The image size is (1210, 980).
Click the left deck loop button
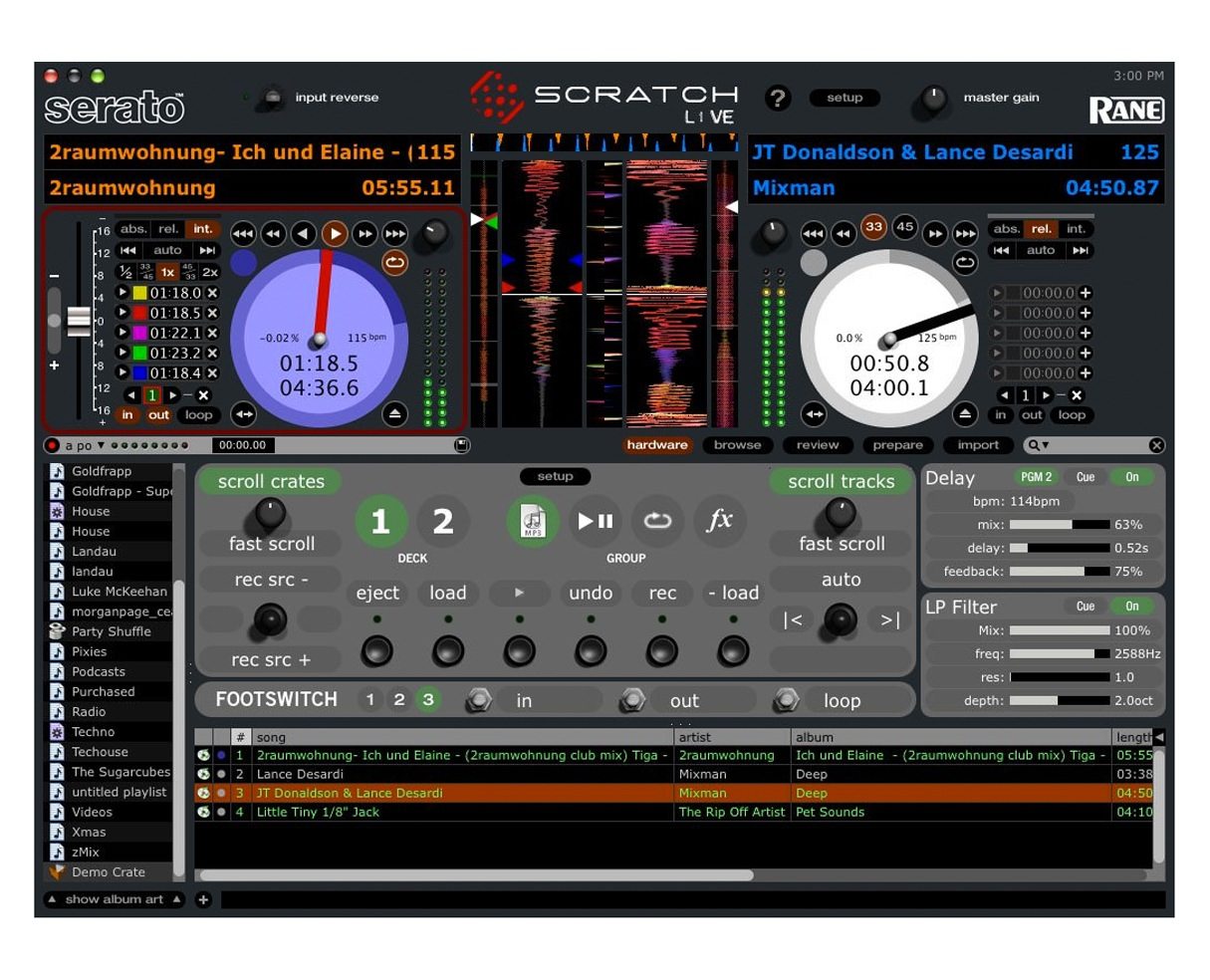click(199, 415)
